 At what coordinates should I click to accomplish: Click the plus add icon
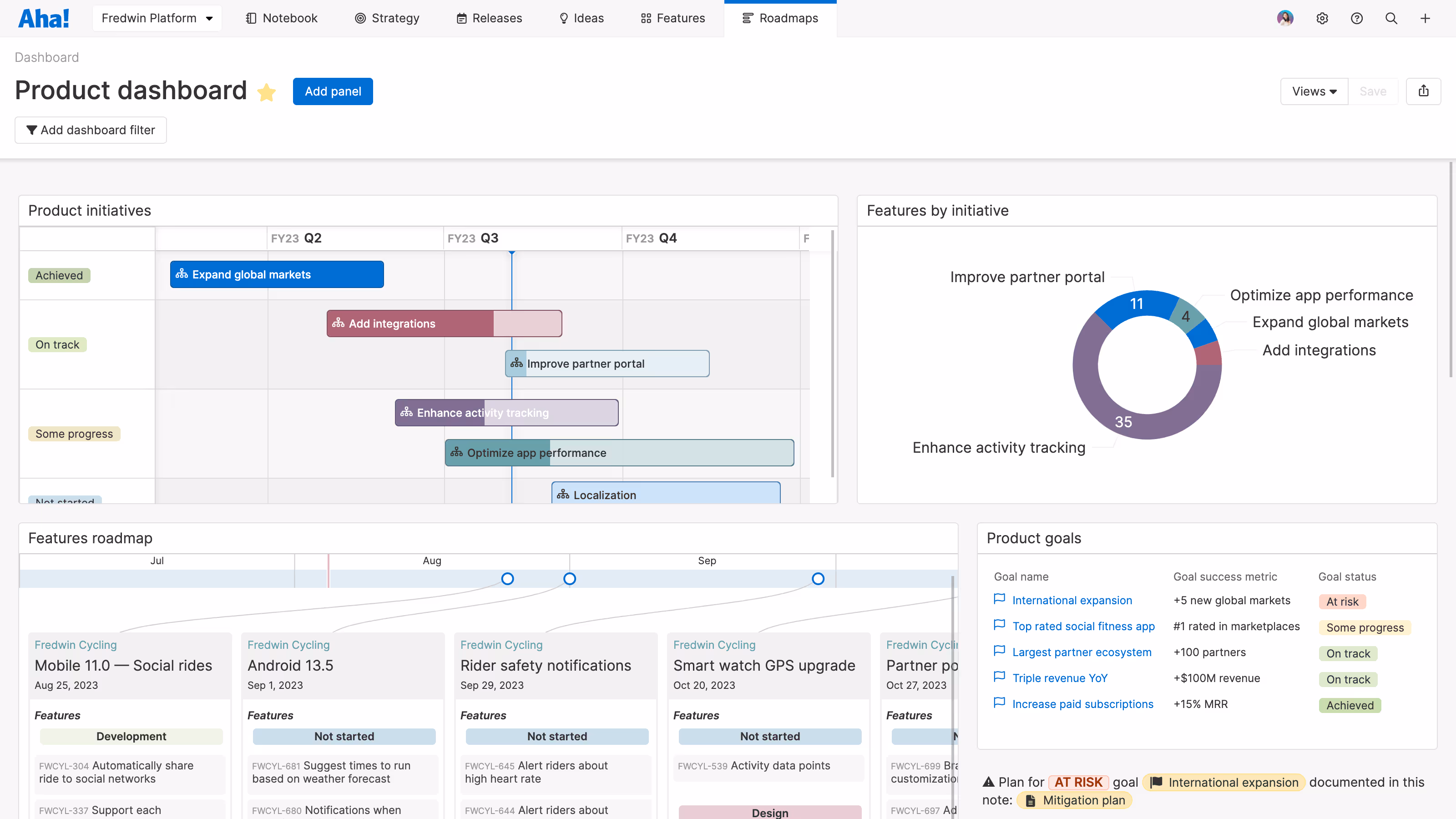click(1425, 18)
